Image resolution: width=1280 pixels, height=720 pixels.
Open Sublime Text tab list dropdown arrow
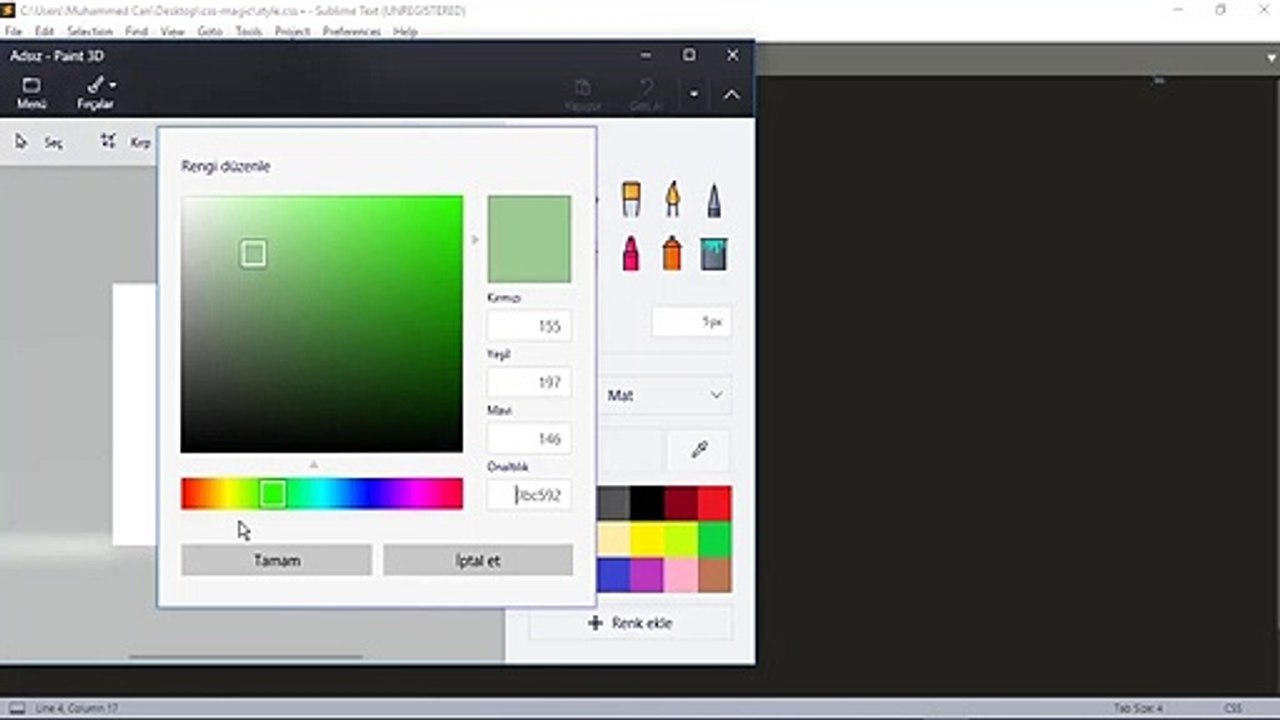pos(1272,59)
